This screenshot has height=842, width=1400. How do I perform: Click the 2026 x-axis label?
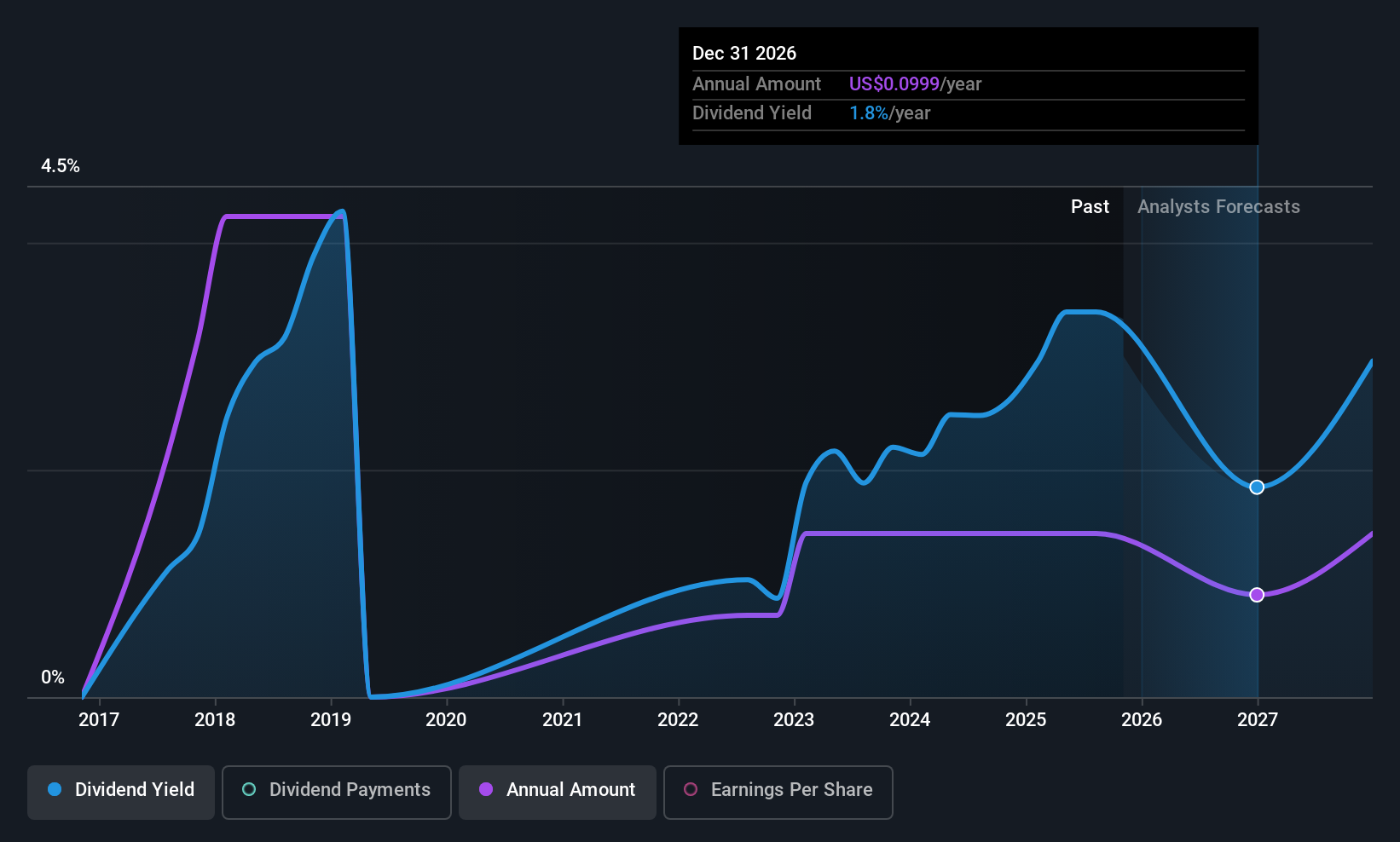1142,720
